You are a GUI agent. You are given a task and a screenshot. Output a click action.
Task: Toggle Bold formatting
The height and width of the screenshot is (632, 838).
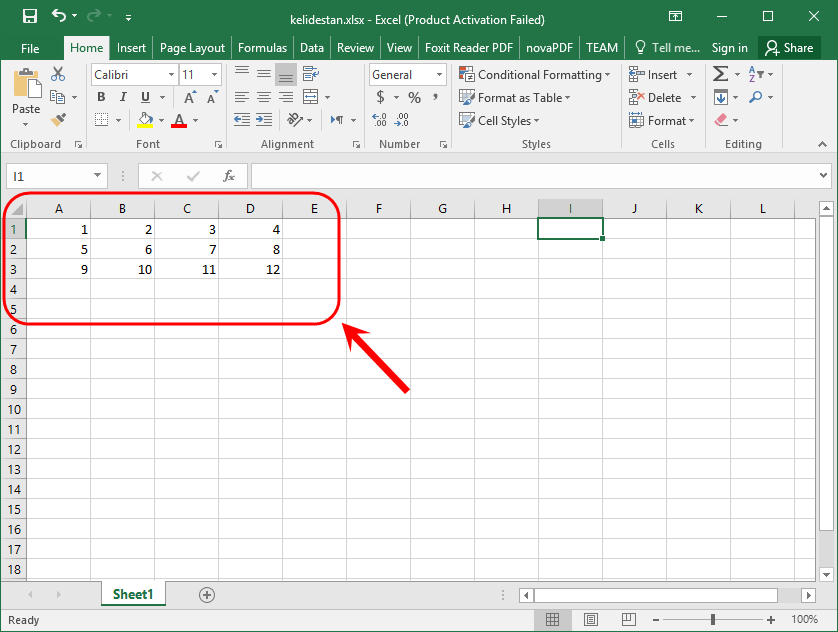pos(101,97)
